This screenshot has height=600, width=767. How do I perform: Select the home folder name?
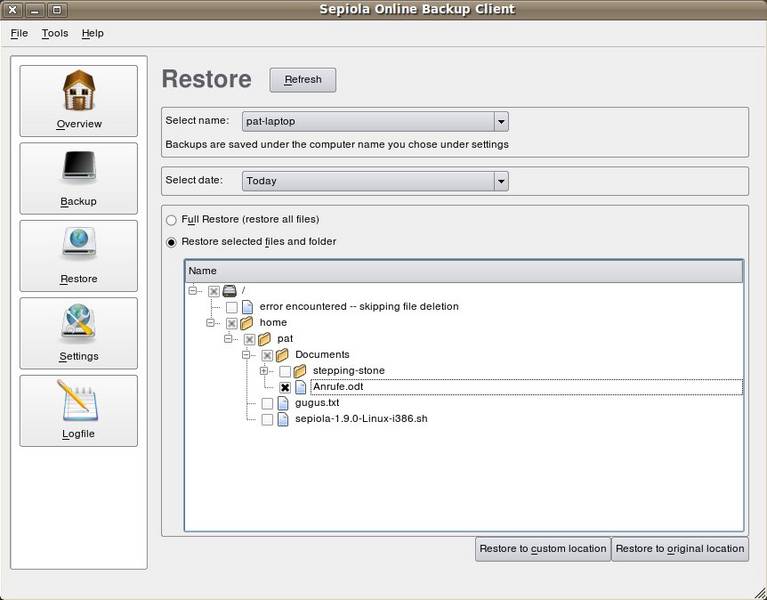click(x=273, y=323)
